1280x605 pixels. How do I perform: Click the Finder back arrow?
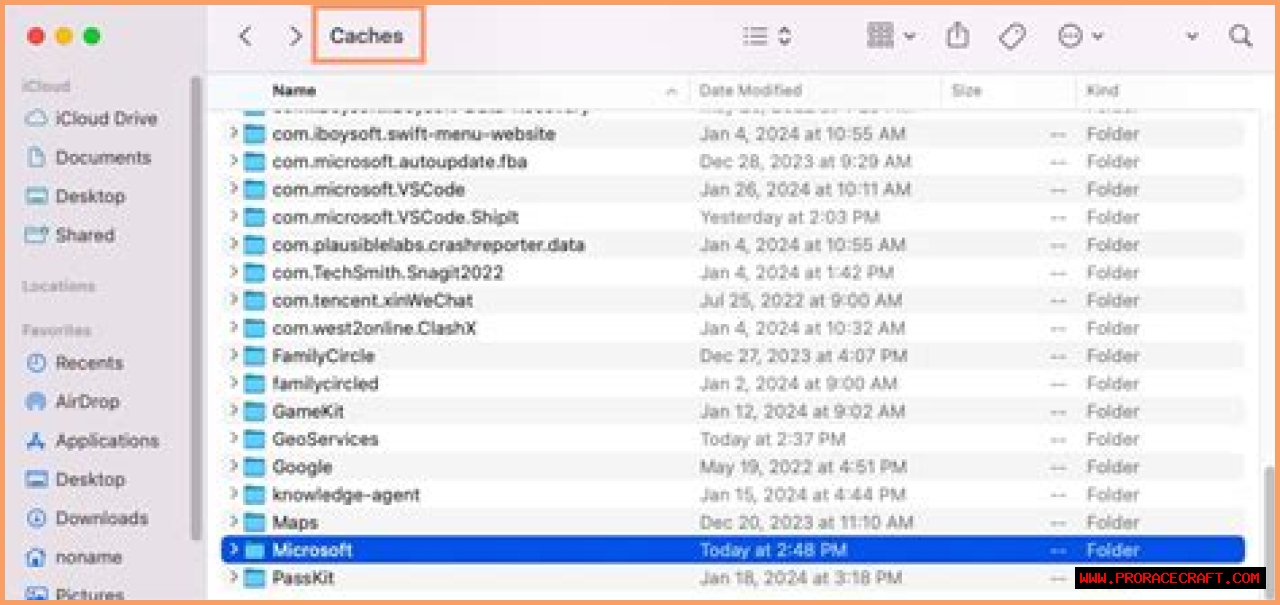245,36
